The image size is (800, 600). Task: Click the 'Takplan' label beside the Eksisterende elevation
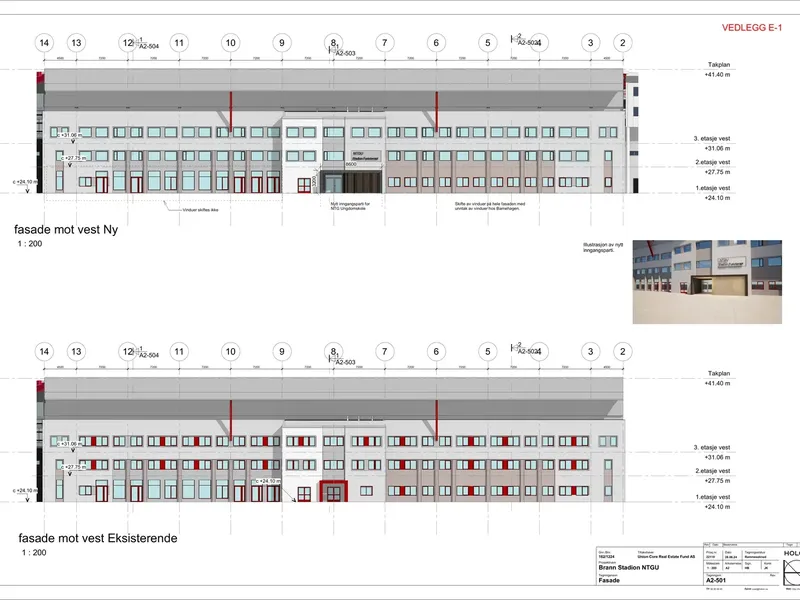point(719,373)
